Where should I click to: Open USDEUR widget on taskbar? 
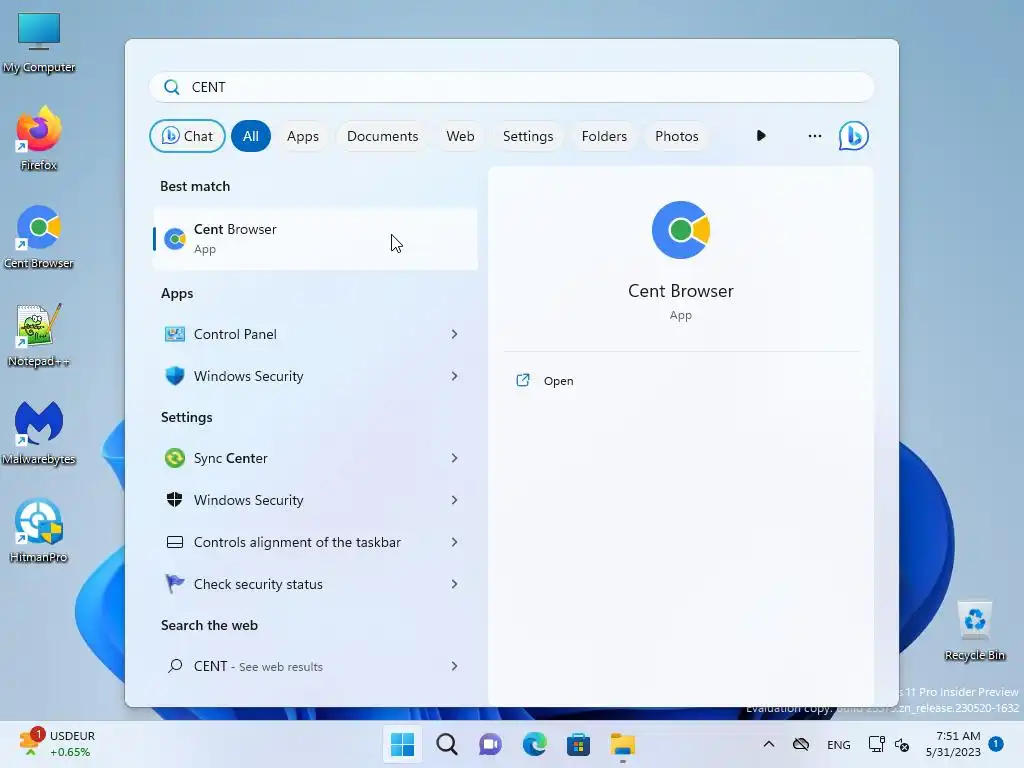57,744
